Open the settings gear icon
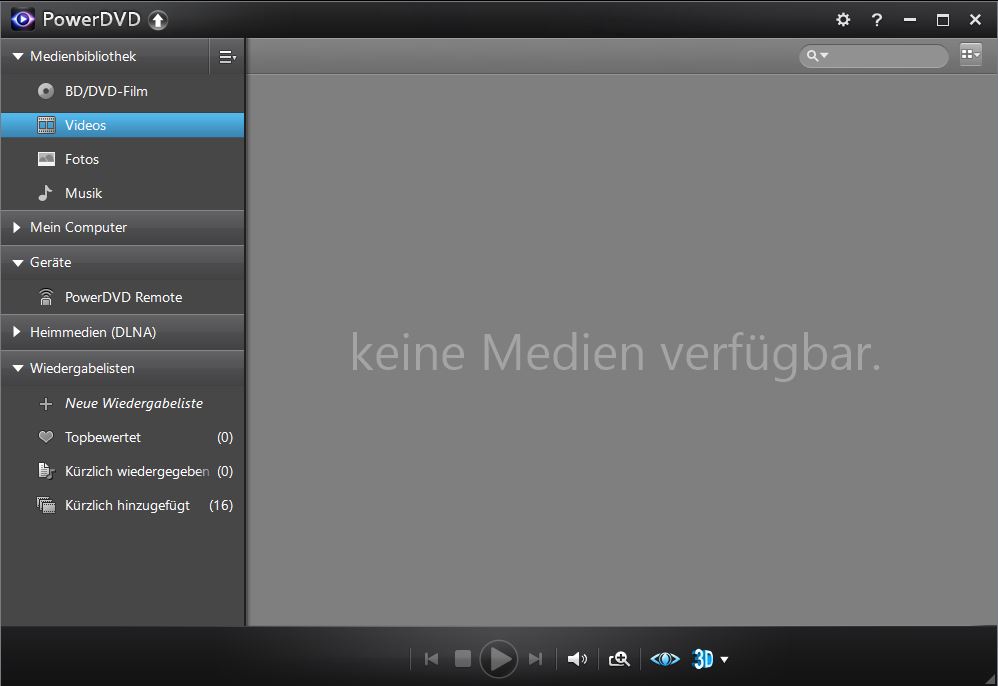Viewport: 998px width, 686px height. pos(843,20)
